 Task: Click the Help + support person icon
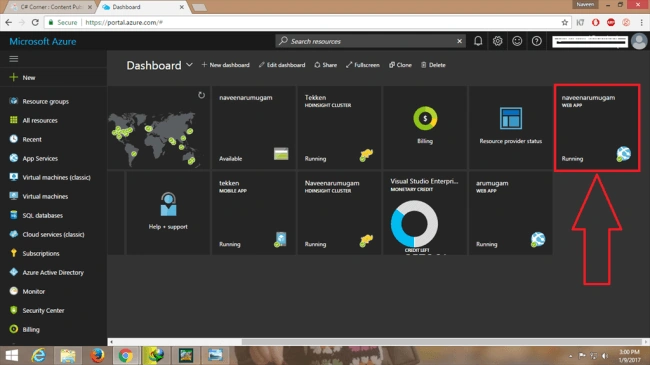click(x=168, y=204)
